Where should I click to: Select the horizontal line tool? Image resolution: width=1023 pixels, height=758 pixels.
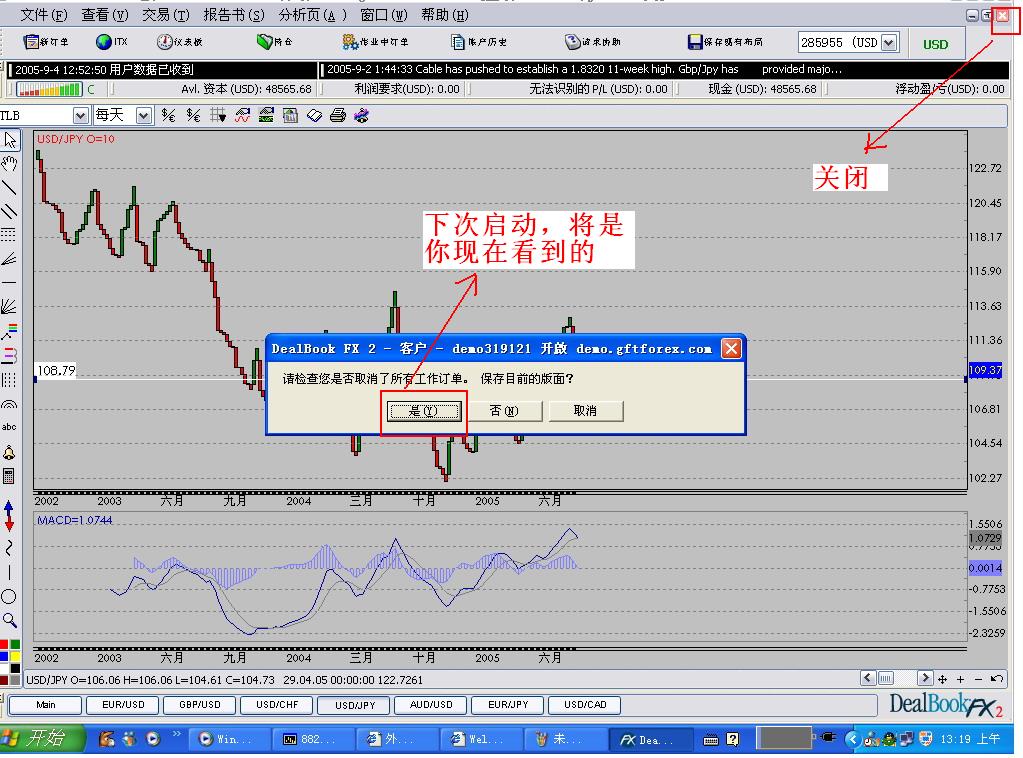[9, 282]
